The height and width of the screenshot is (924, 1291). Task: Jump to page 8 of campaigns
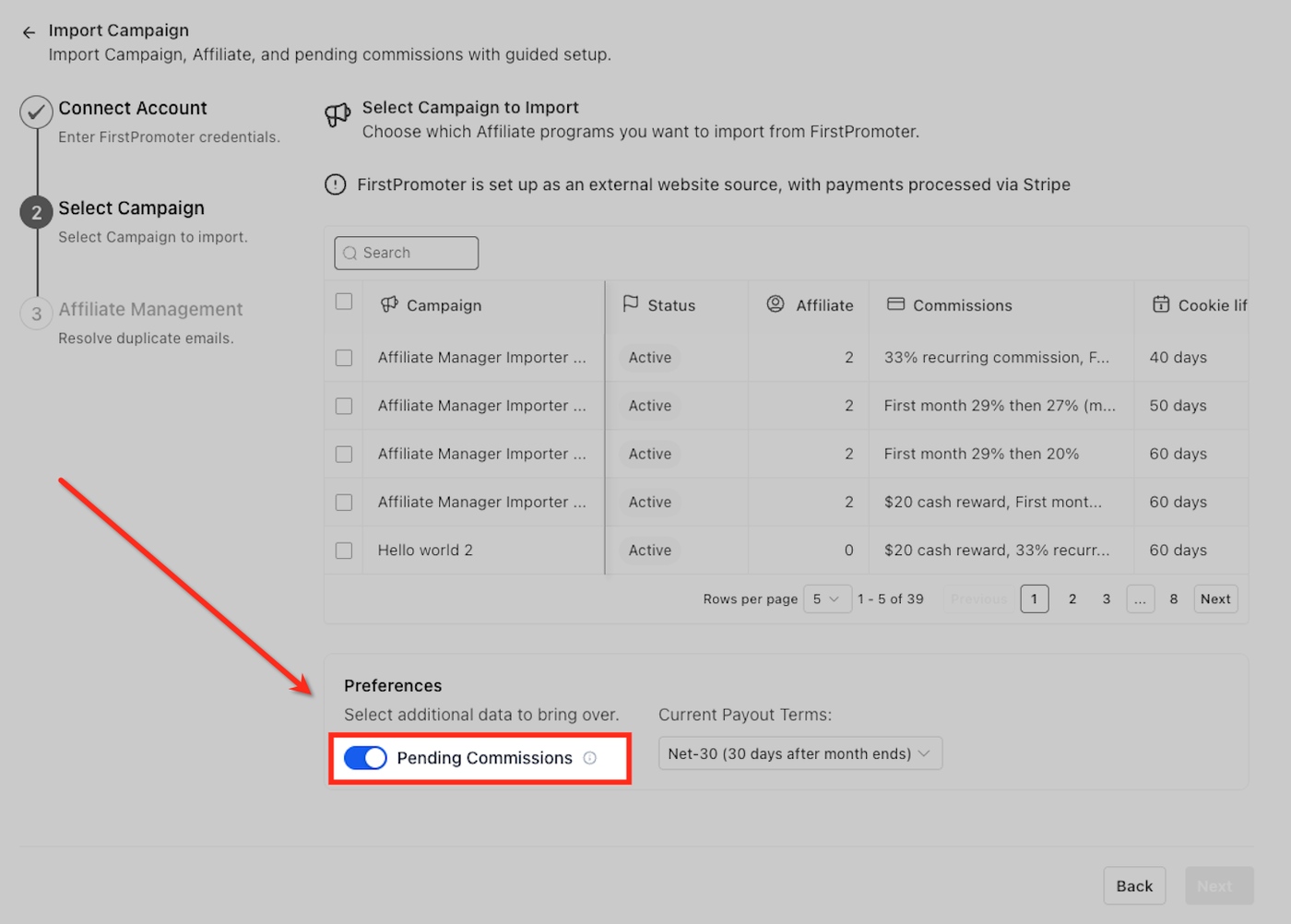1174,599
